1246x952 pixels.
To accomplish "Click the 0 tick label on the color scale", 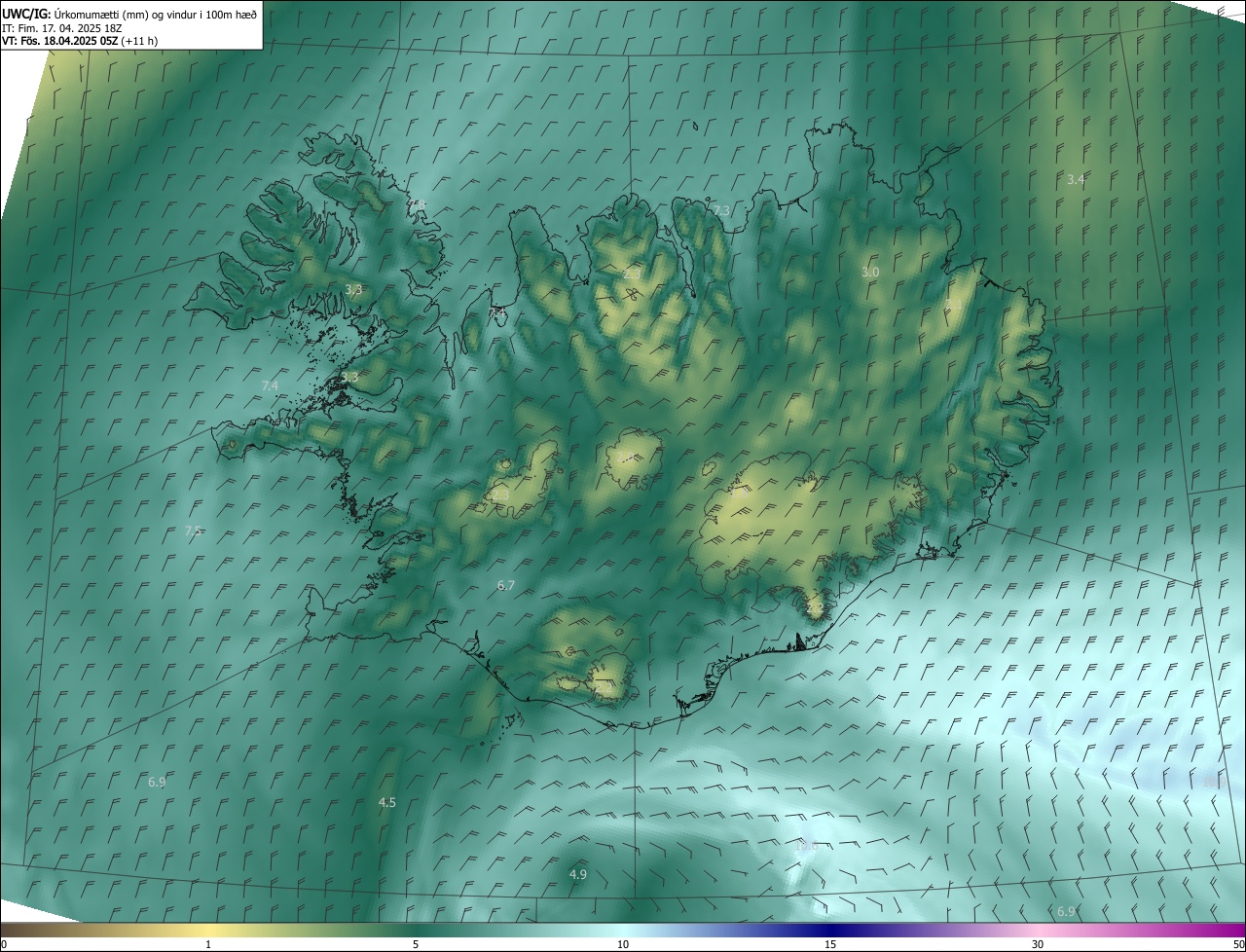I will click(x=4, y=944).
